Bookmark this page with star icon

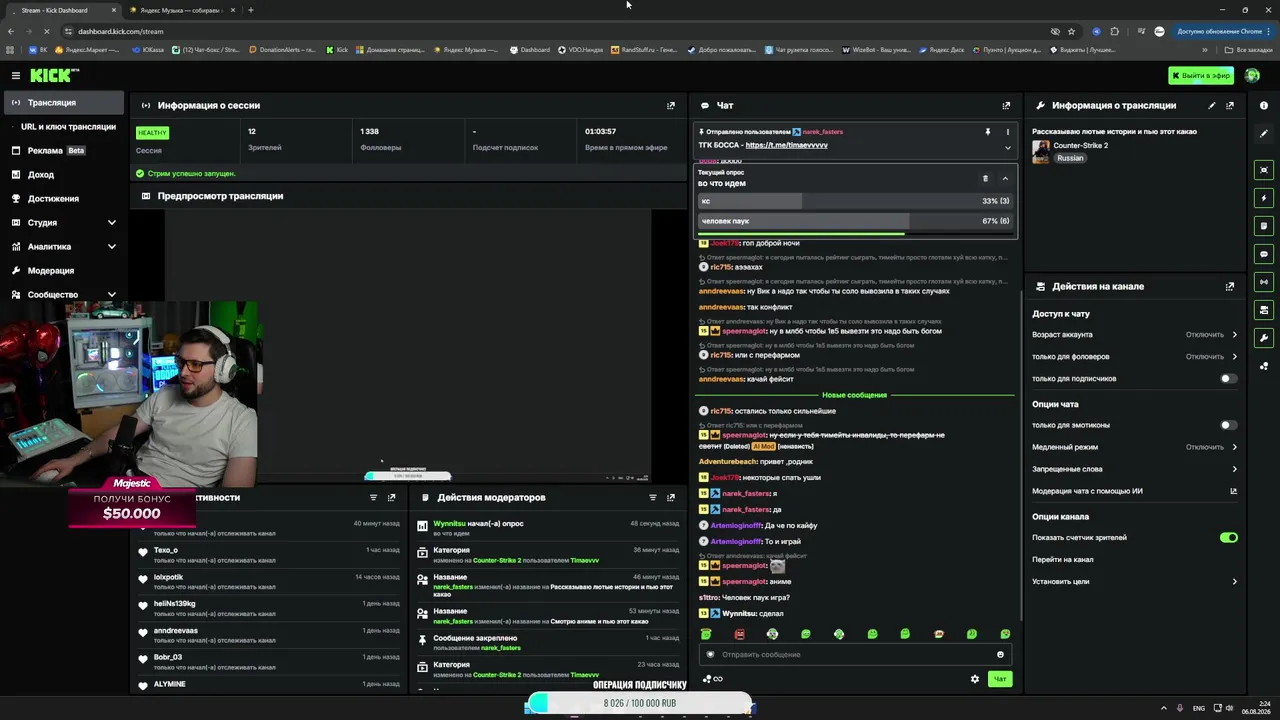[x=1071, y=31]
